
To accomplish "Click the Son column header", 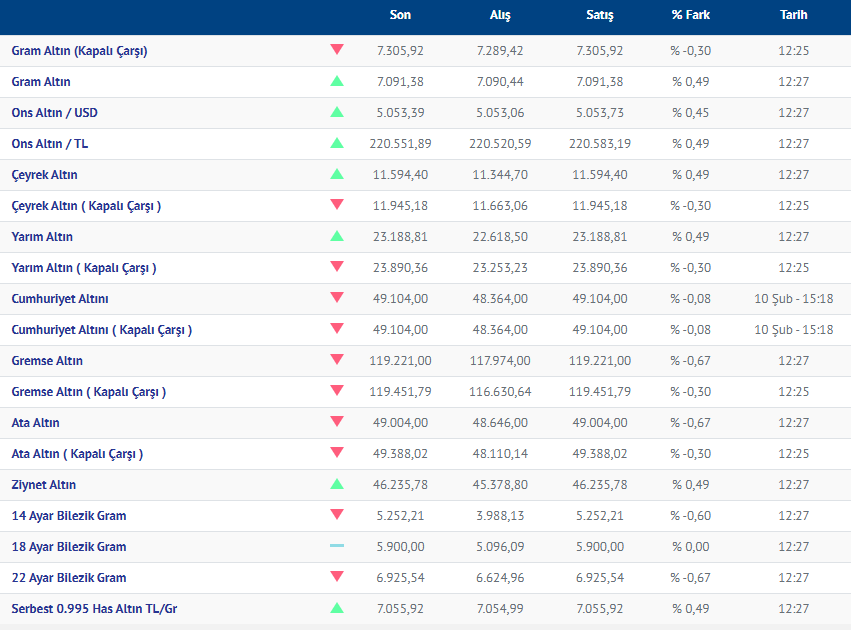I will tap(400, 15).
